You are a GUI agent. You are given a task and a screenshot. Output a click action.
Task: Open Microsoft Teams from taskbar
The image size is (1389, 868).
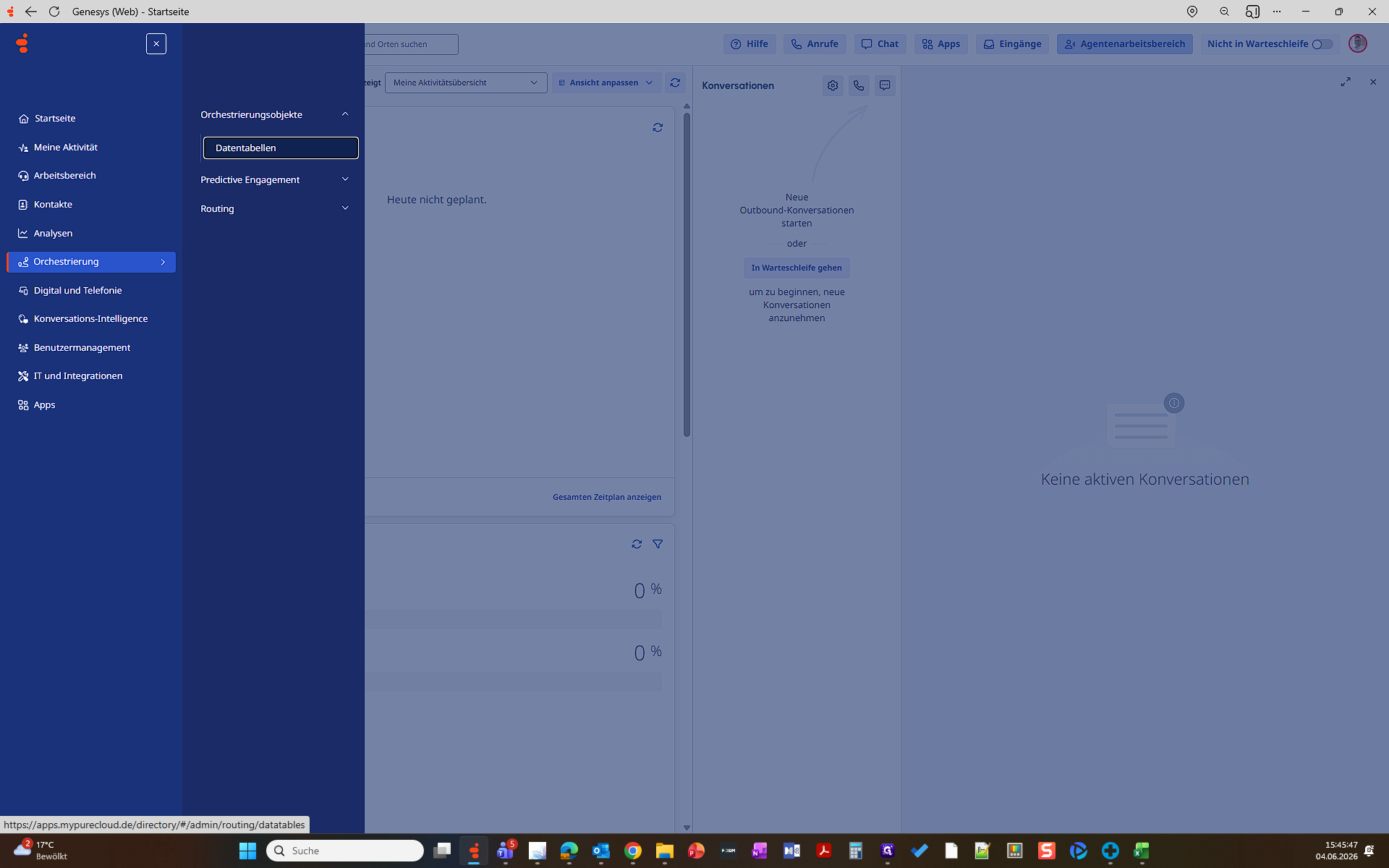point(506,851)
